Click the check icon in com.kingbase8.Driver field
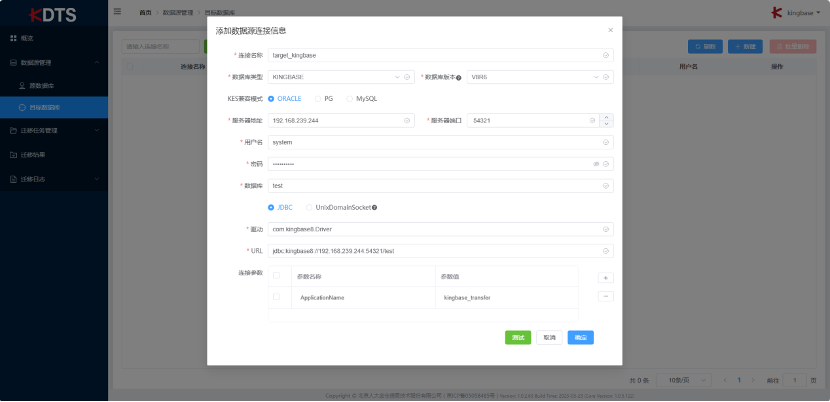The height and width of the screenshot is (402, 830). 606,229
